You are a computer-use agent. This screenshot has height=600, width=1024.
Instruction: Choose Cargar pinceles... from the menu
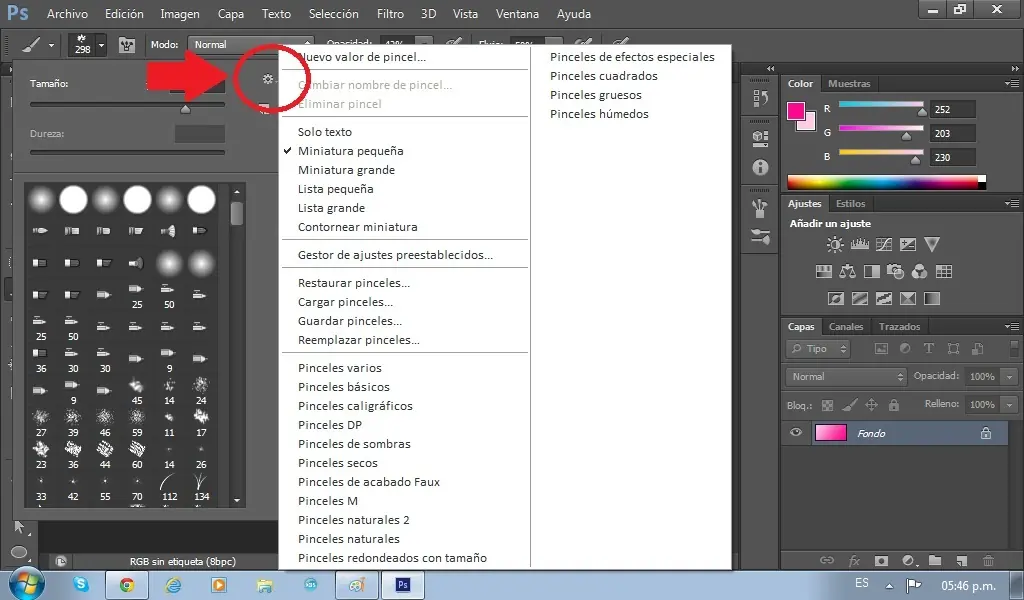[x=345, y=302]
